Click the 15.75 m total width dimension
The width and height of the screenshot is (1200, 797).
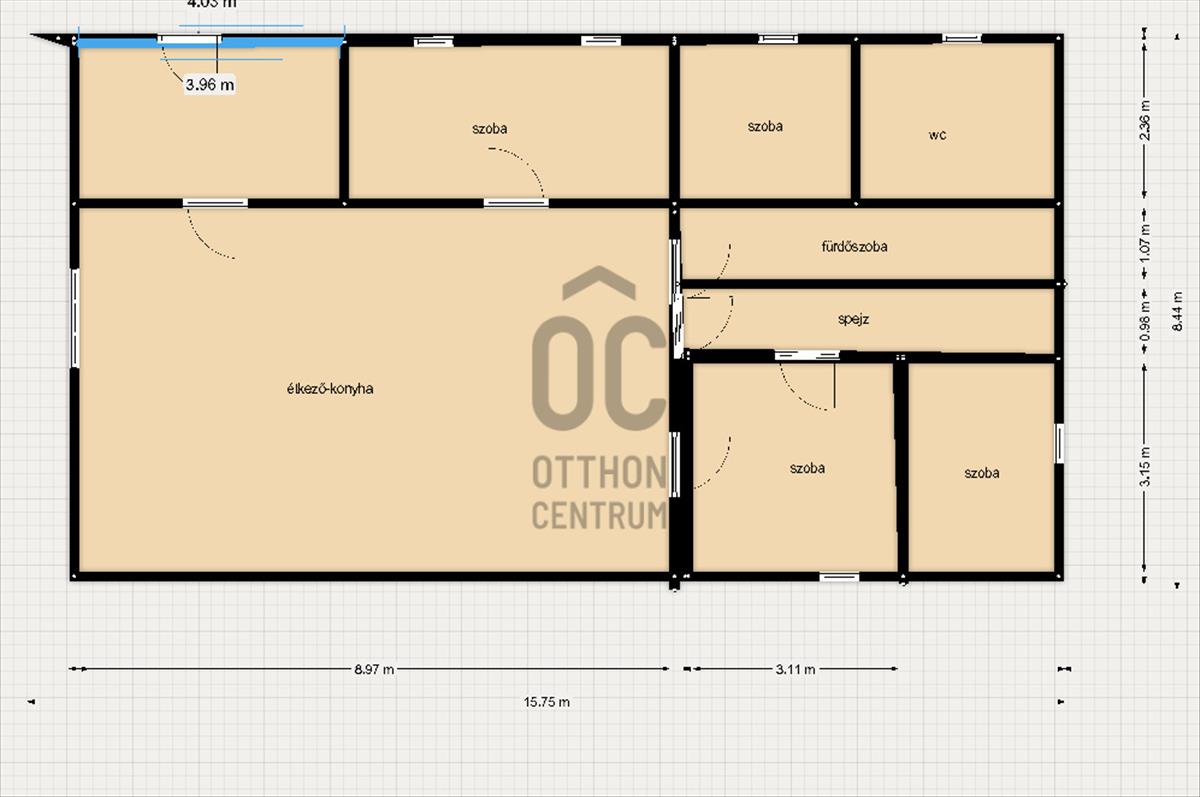click(546, 702)
